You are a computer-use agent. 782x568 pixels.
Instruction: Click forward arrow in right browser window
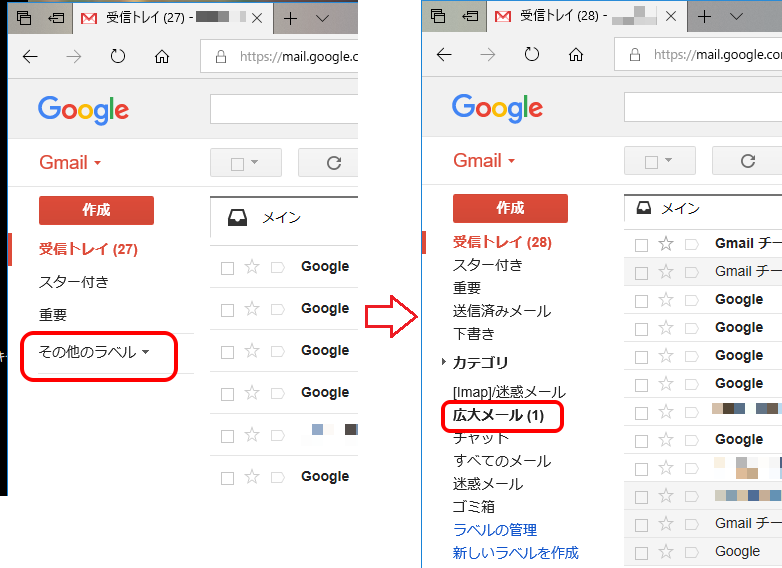point(488,54)
